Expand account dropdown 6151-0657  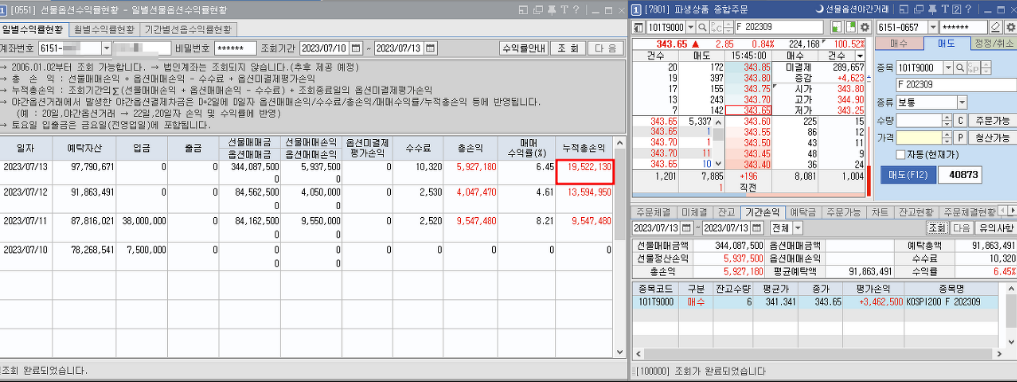[x=933, y=27]
